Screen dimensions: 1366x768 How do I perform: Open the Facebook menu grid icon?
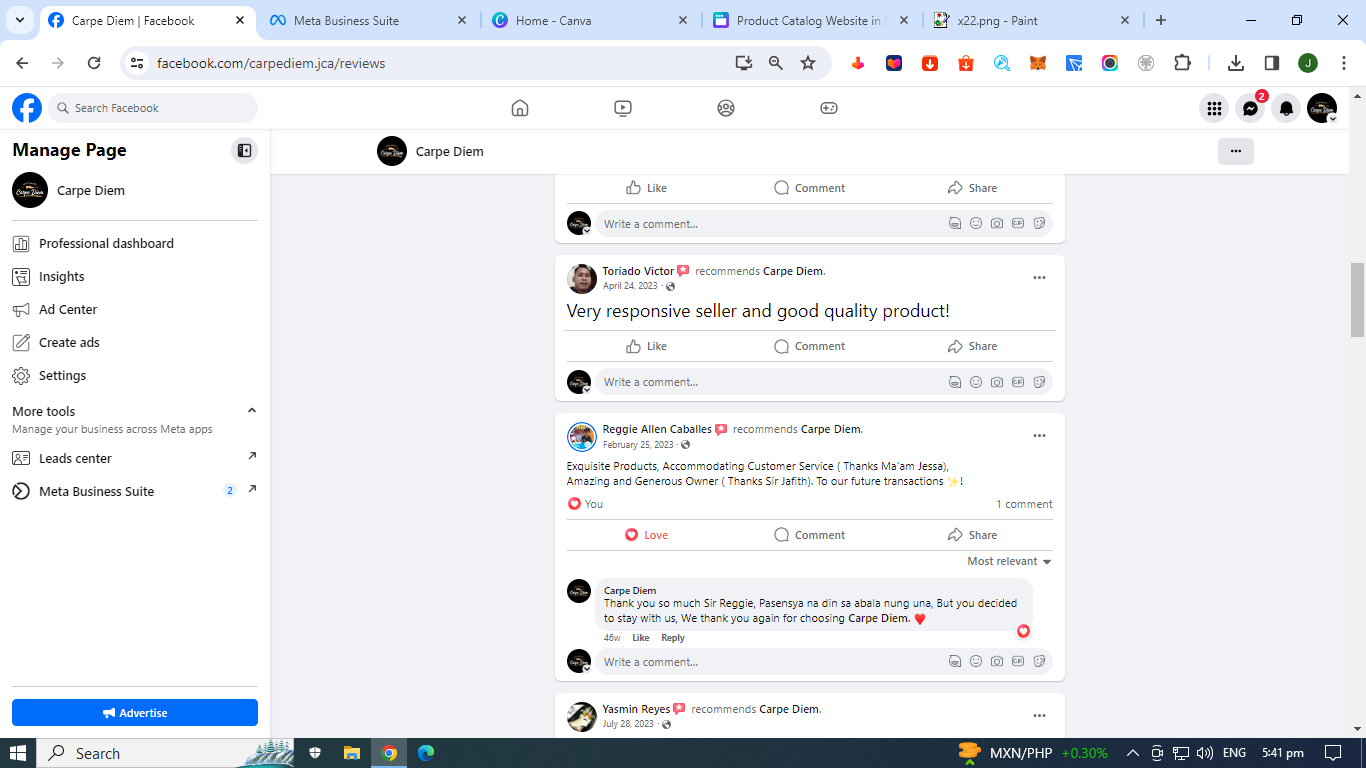[x=1214, y=108]
